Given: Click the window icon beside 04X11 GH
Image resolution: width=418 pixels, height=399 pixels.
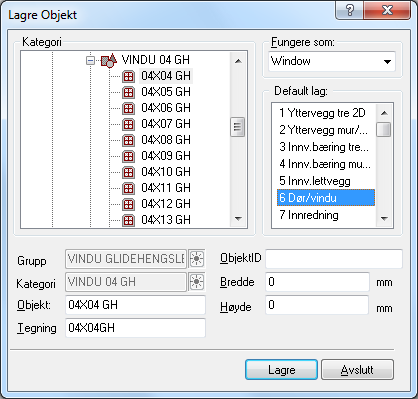Looking at the screenshot, I should pyautogui.click(x=128, y=188).
